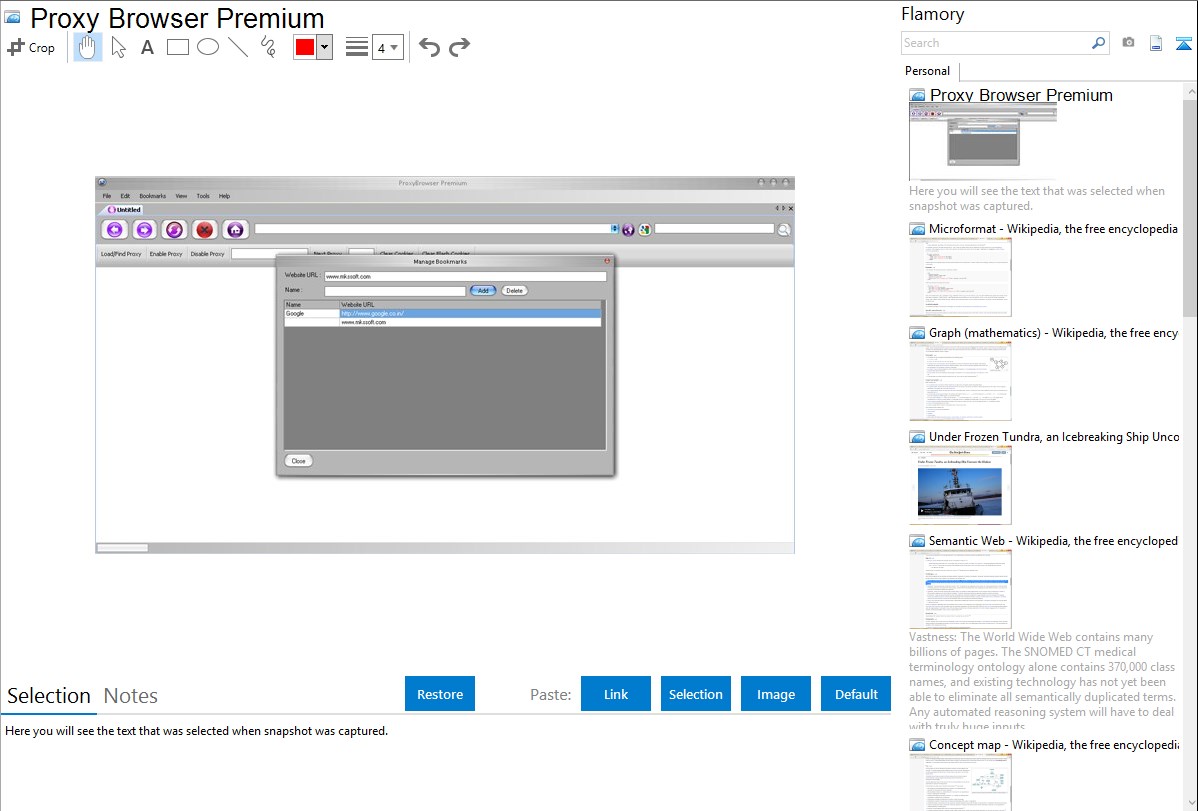Select the rectangle shape tool
This screenshot has width=1198, height=811.
click(177, 47)
